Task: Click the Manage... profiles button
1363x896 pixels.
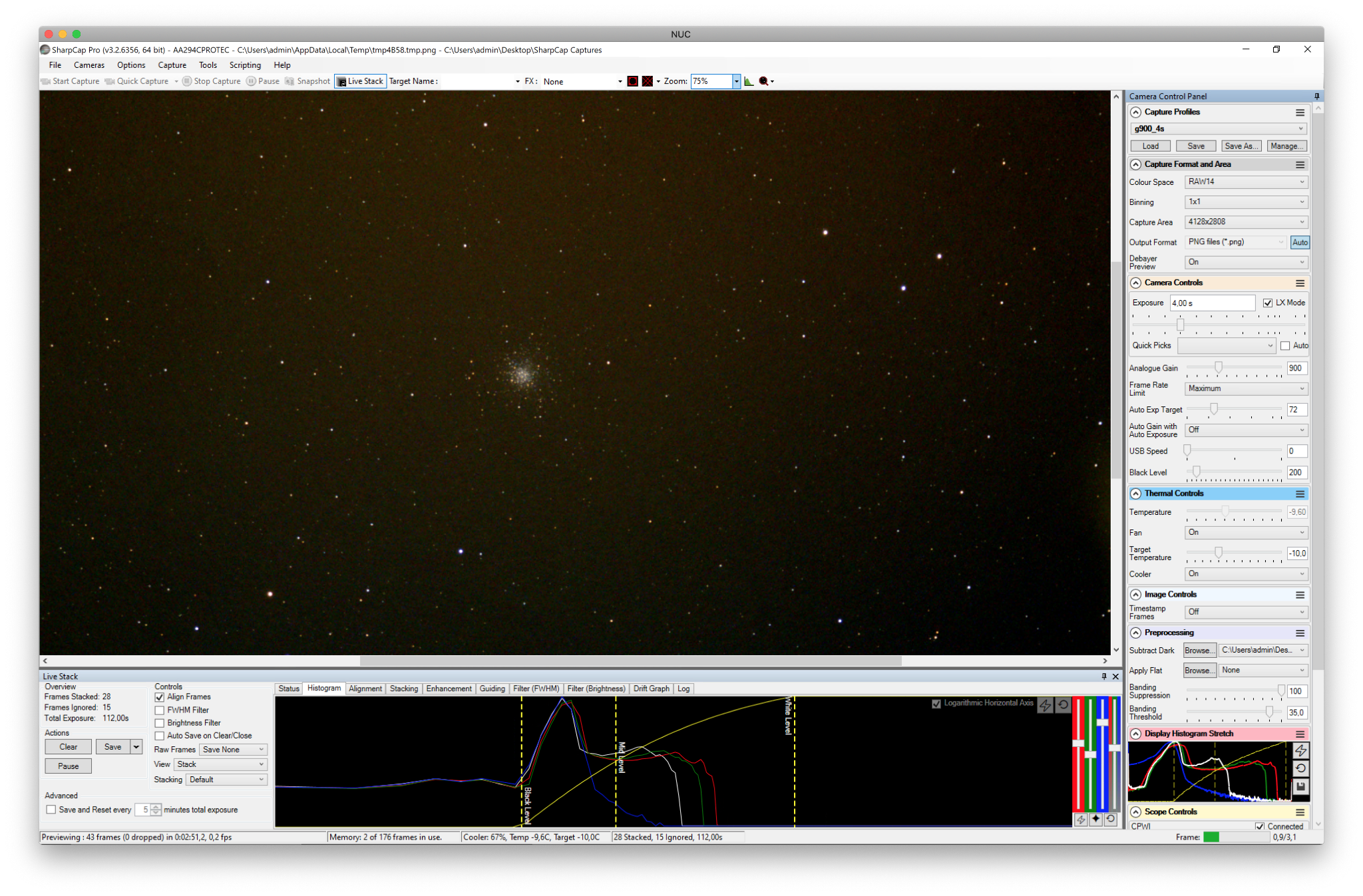Action: (x=1286, y=146)
